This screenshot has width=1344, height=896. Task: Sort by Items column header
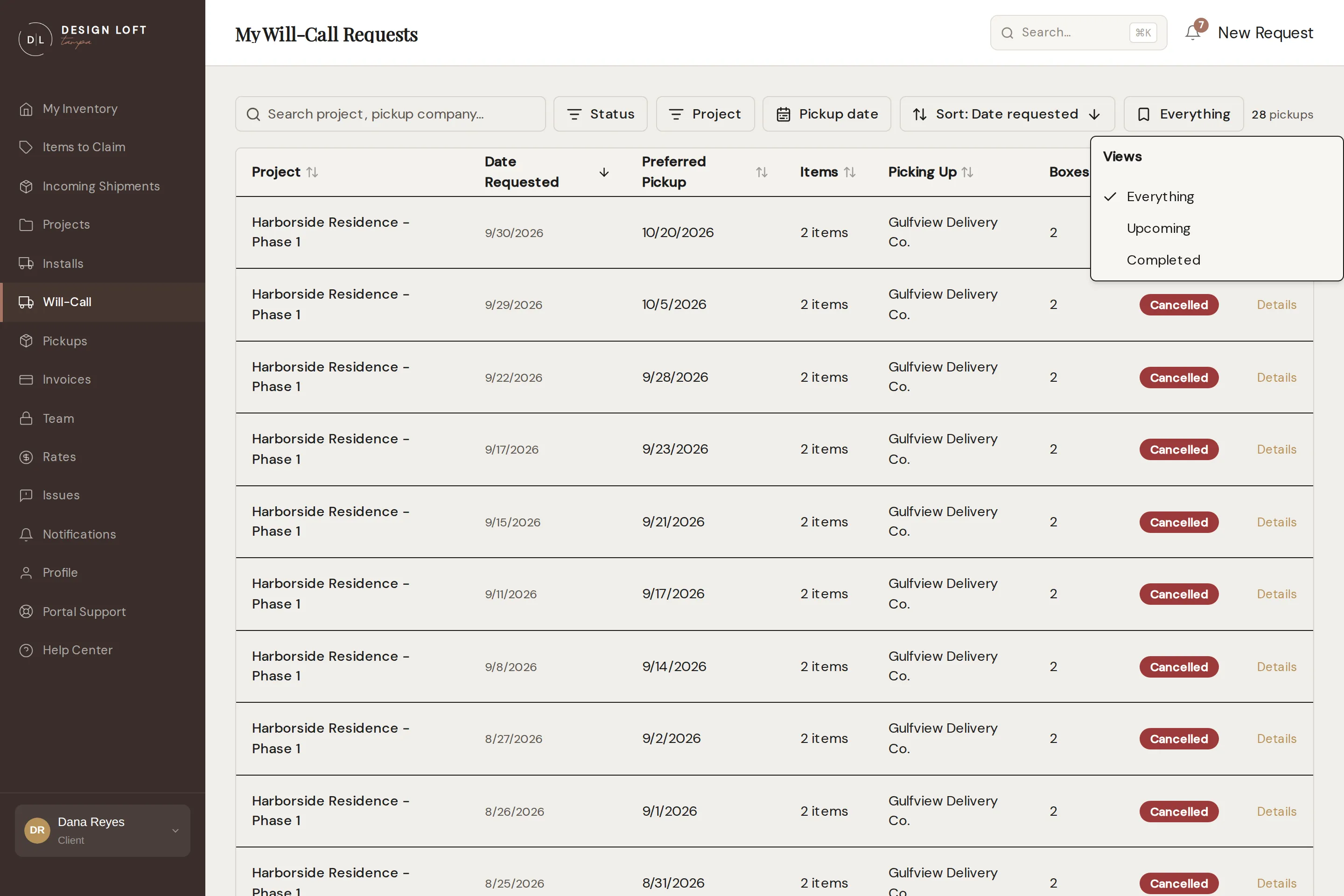827,171
